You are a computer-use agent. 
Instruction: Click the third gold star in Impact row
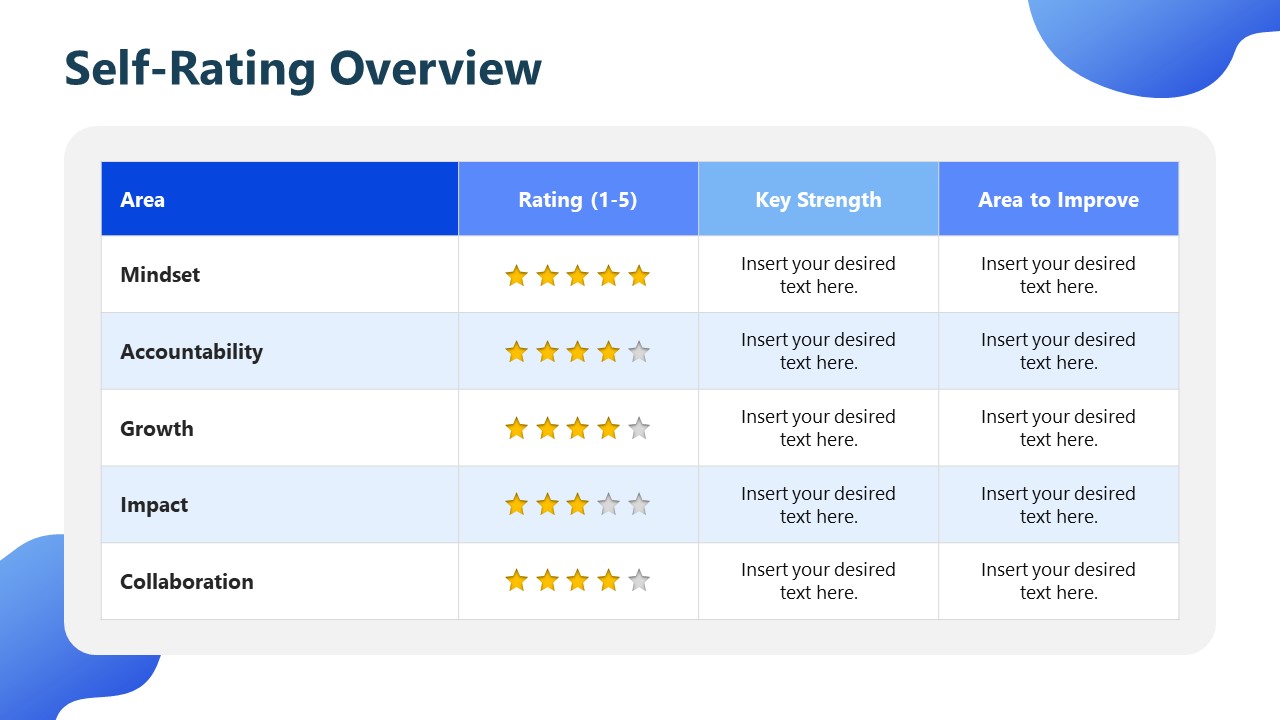click(577, 505)
